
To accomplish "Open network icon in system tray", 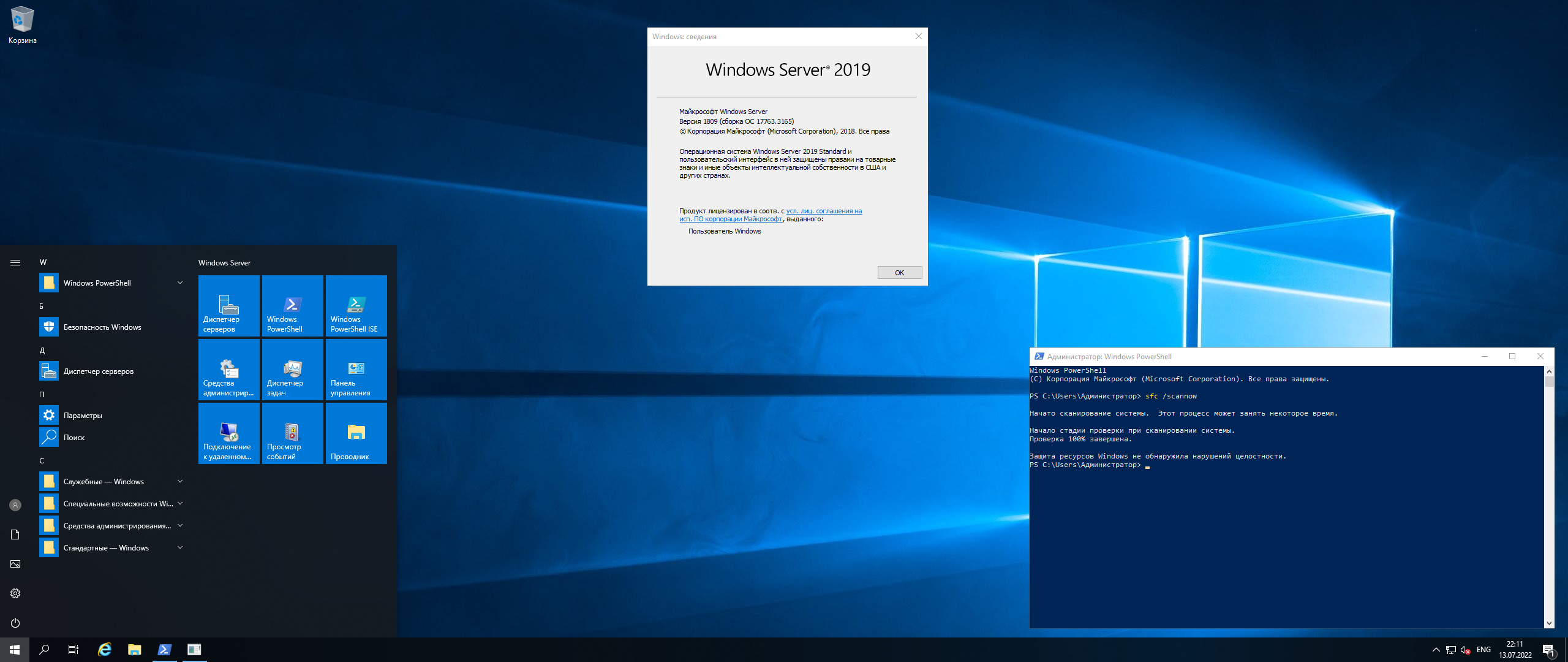I will pyautogui.click(x=1451, y=650).
